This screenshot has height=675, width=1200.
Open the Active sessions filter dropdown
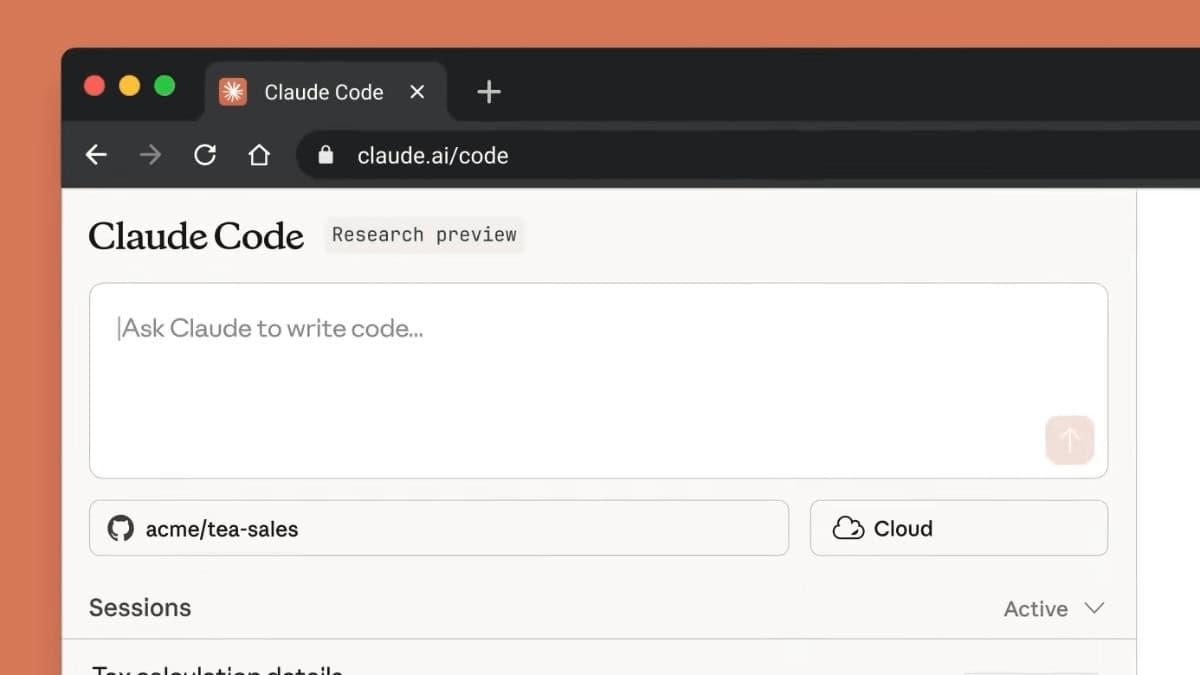pyautogui.click(x=1053, y=608)
